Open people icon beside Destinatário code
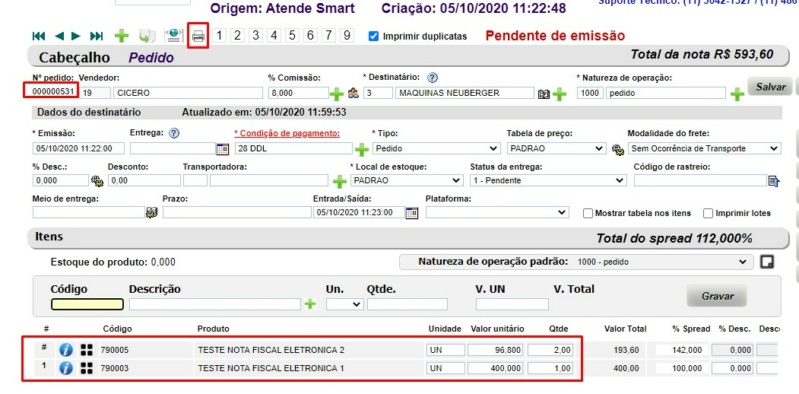Image resolution: width=799 pixels, height=394 pixels. coord(353,93)
